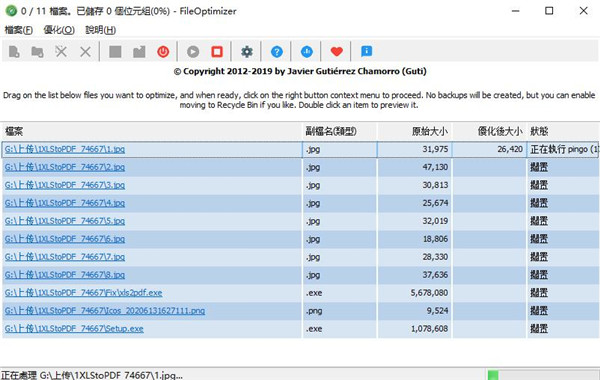The height and width of the screenshot is (380, 600).
Task: Select the Setup.exe file path link
Action: click(x=74, y=329)
